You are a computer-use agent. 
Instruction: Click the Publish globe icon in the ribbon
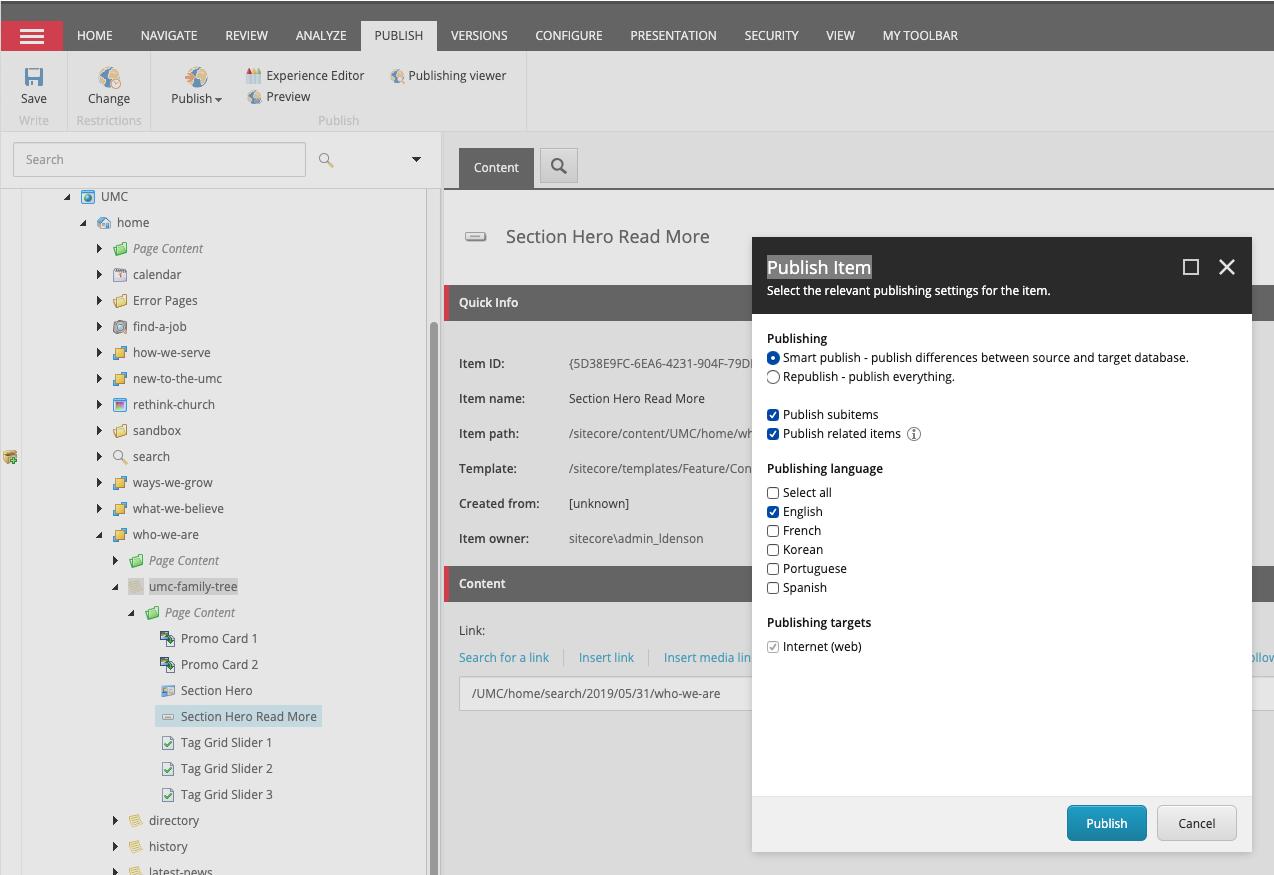click(196, 78)
